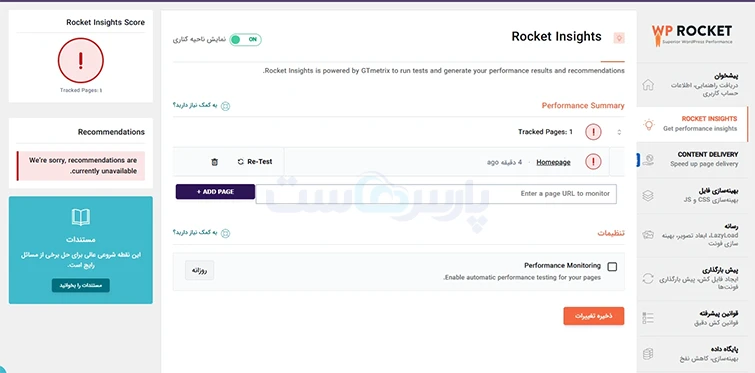
Task: Focus the page URL to monitor field
Action: (x=436, y=193)
